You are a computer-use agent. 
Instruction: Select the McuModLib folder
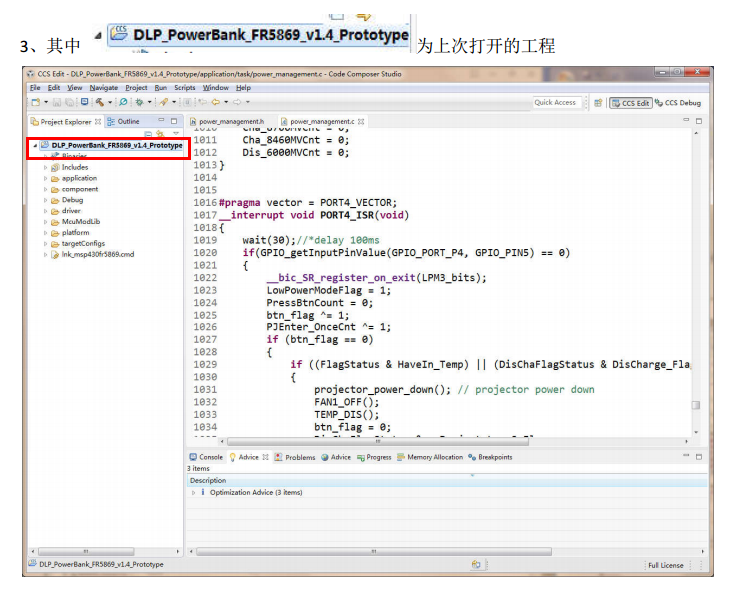(76, 222)
